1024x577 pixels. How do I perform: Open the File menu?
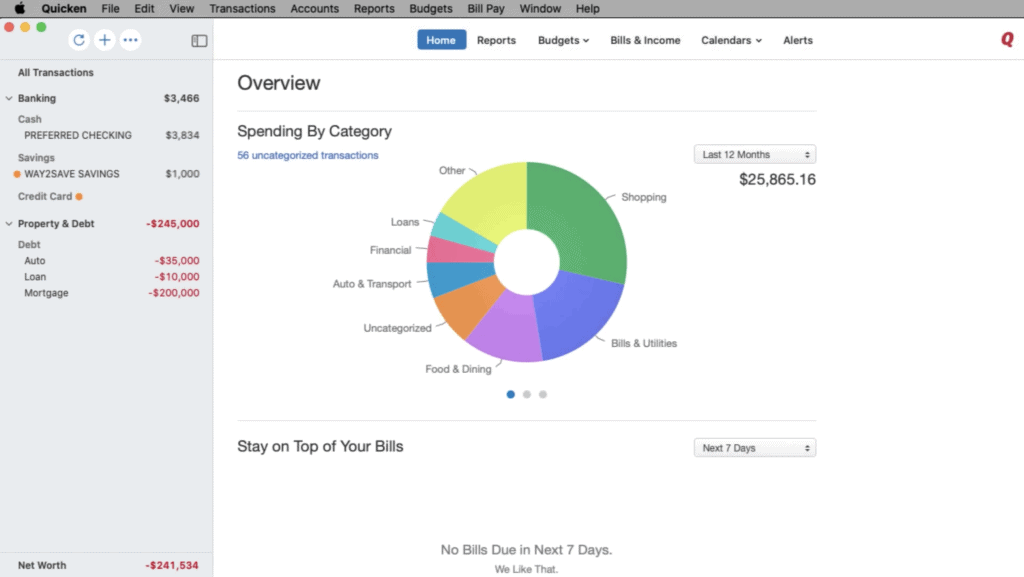click(x=110, y=8)
